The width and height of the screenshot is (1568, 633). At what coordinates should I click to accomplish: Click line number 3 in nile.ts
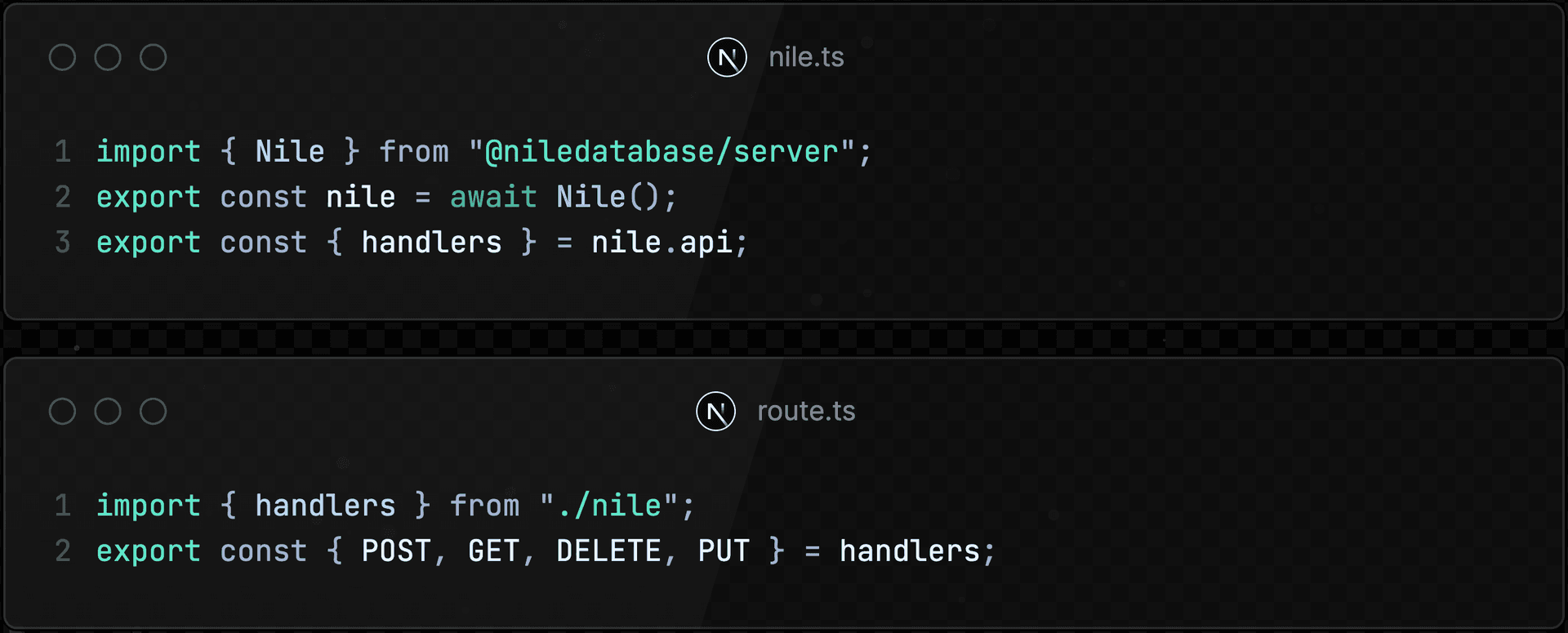(63, 243)
